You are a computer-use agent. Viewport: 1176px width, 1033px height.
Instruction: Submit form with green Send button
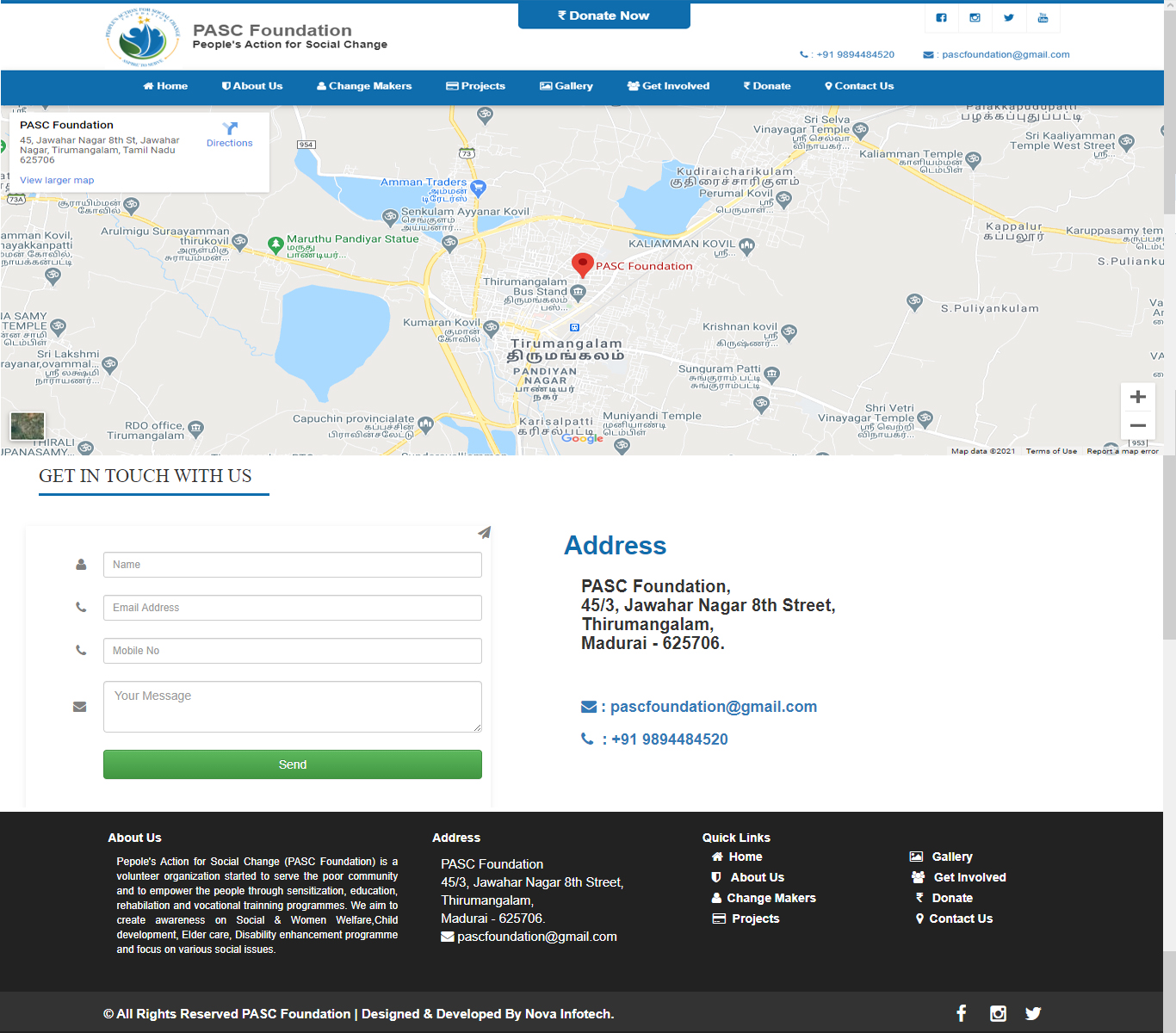click(x=292, y=764)
